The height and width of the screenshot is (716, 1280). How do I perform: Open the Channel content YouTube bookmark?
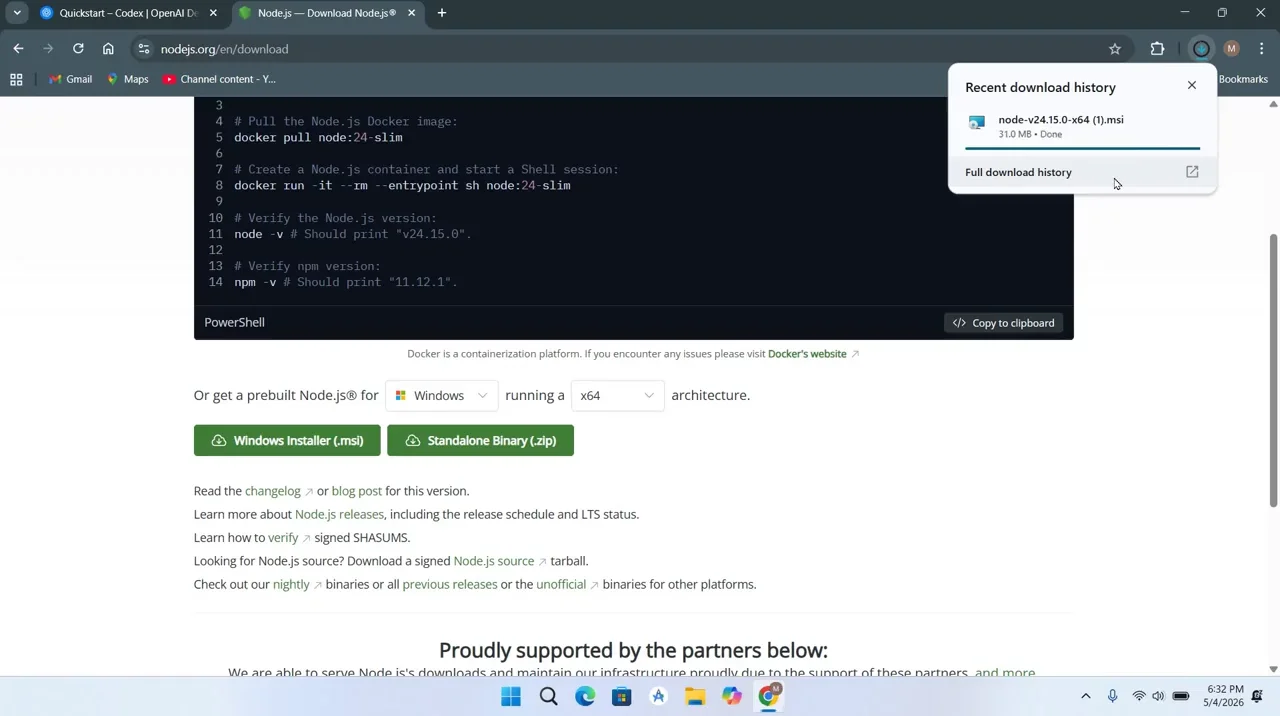(219, 79)
